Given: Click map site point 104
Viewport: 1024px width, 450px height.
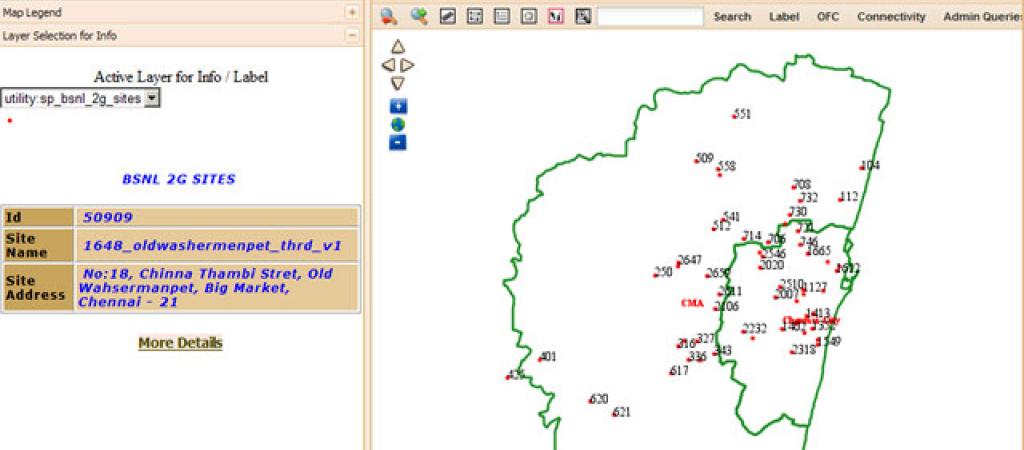Looking at the screenshot, I should click(862, 169).
